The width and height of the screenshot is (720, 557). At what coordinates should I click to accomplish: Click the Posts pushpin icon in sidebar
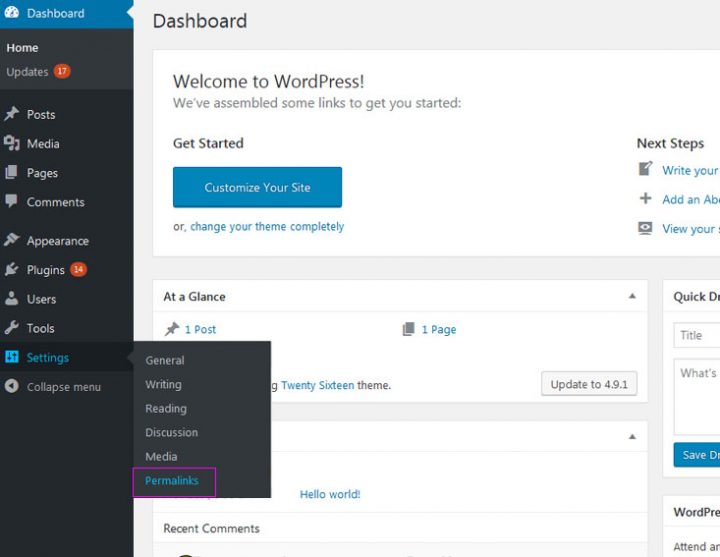pos(11,113)
